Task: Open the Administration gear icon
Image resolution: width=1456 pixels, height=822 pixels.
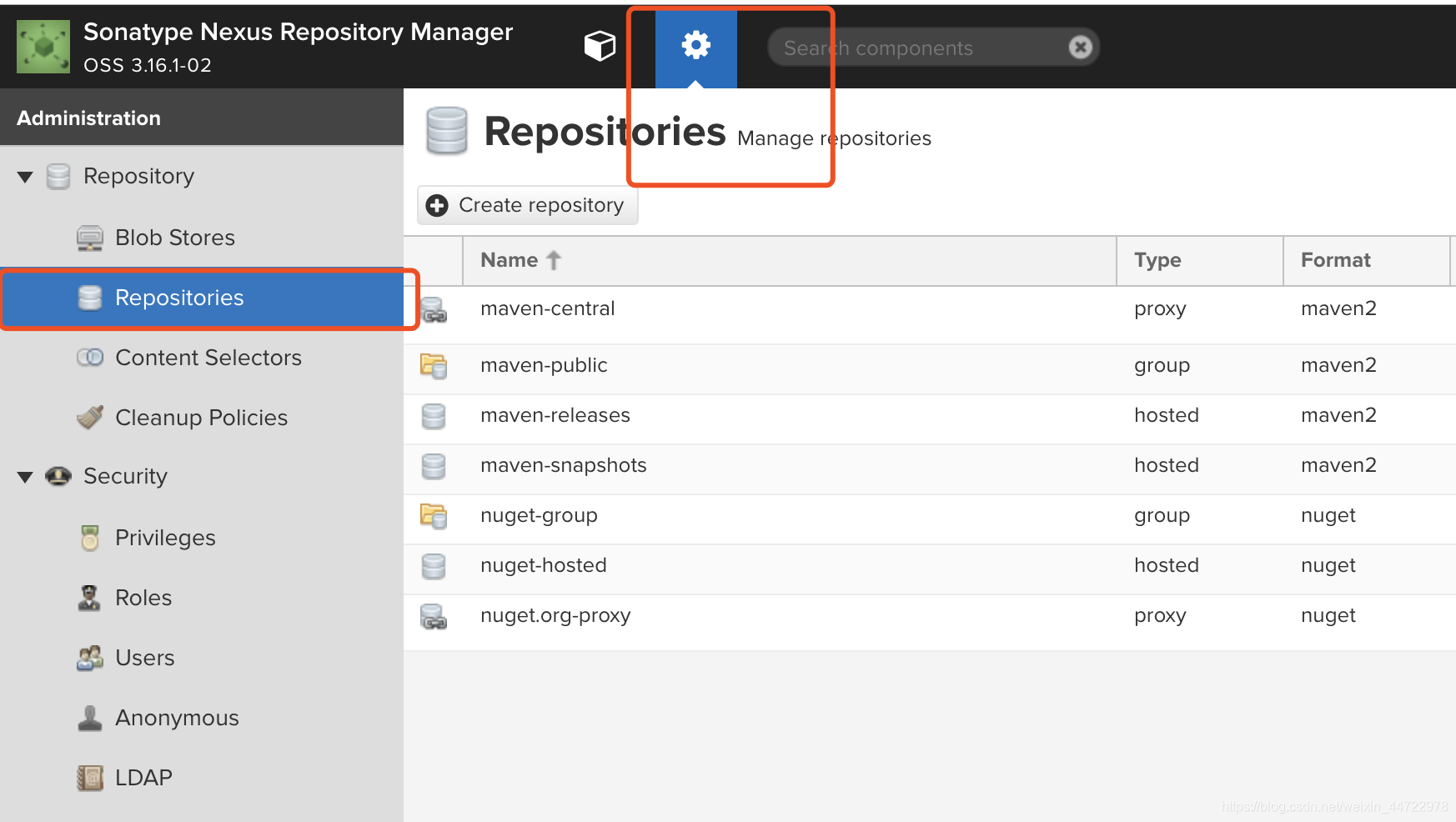Action: tap(696, 45)
